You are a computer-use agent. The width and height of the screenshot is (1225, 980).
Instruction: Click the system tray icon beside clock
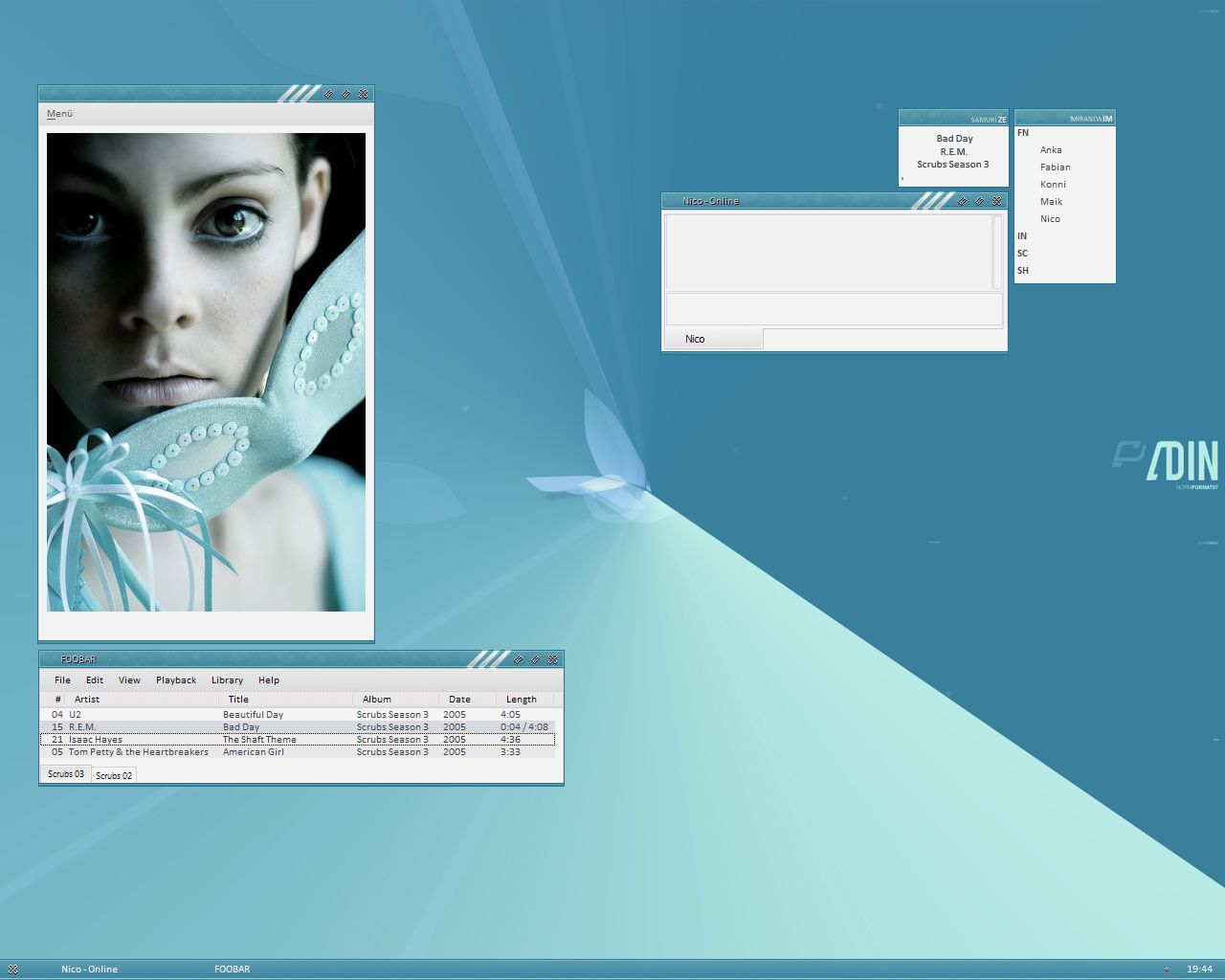tap(1167, 969)
